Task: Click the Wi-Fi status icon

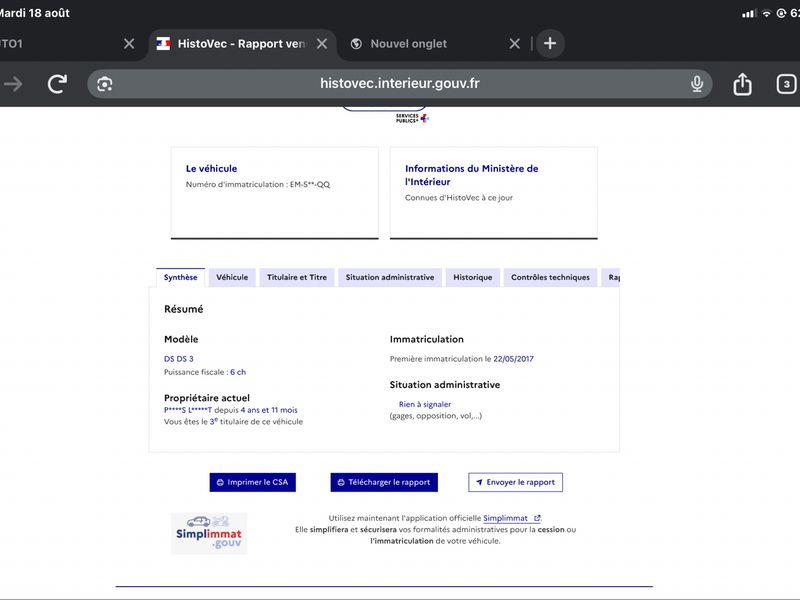Action: 766,14
